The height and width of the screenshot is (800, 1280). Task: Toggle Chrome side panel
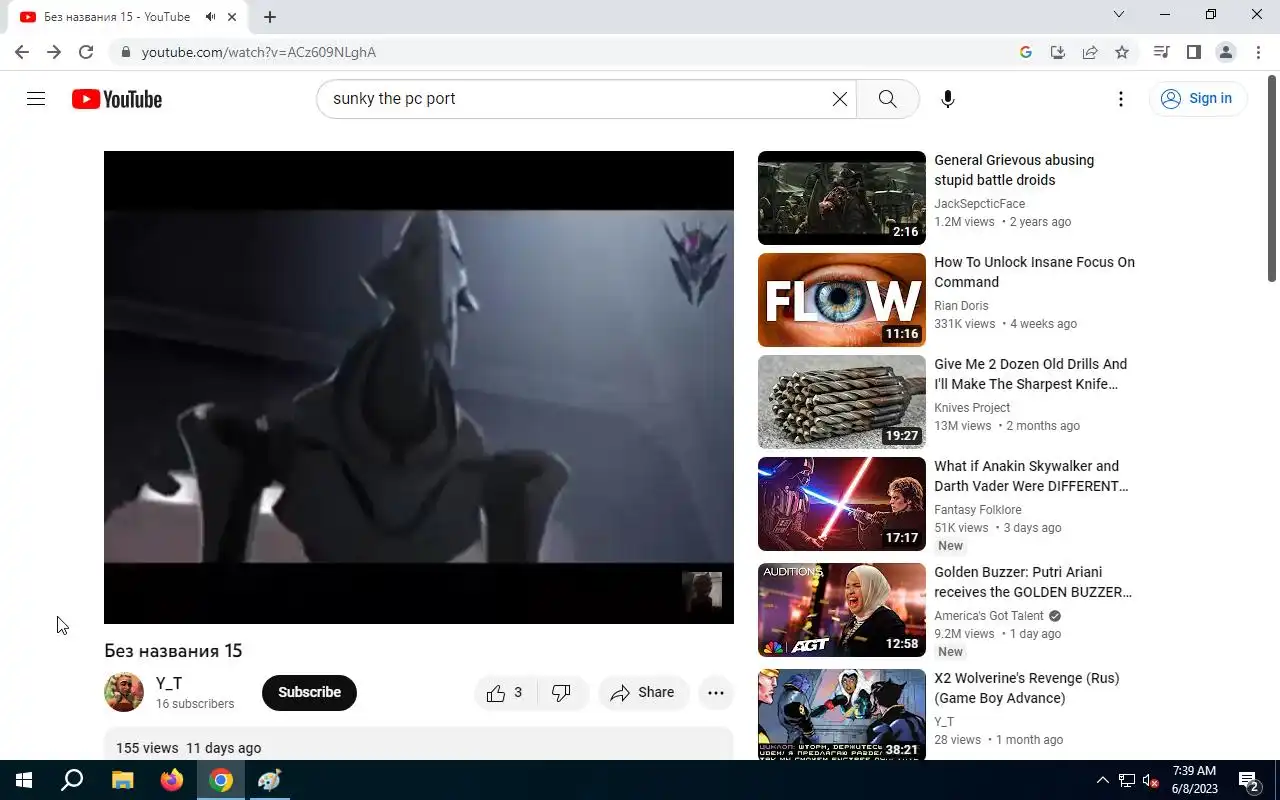(1193, 52)
